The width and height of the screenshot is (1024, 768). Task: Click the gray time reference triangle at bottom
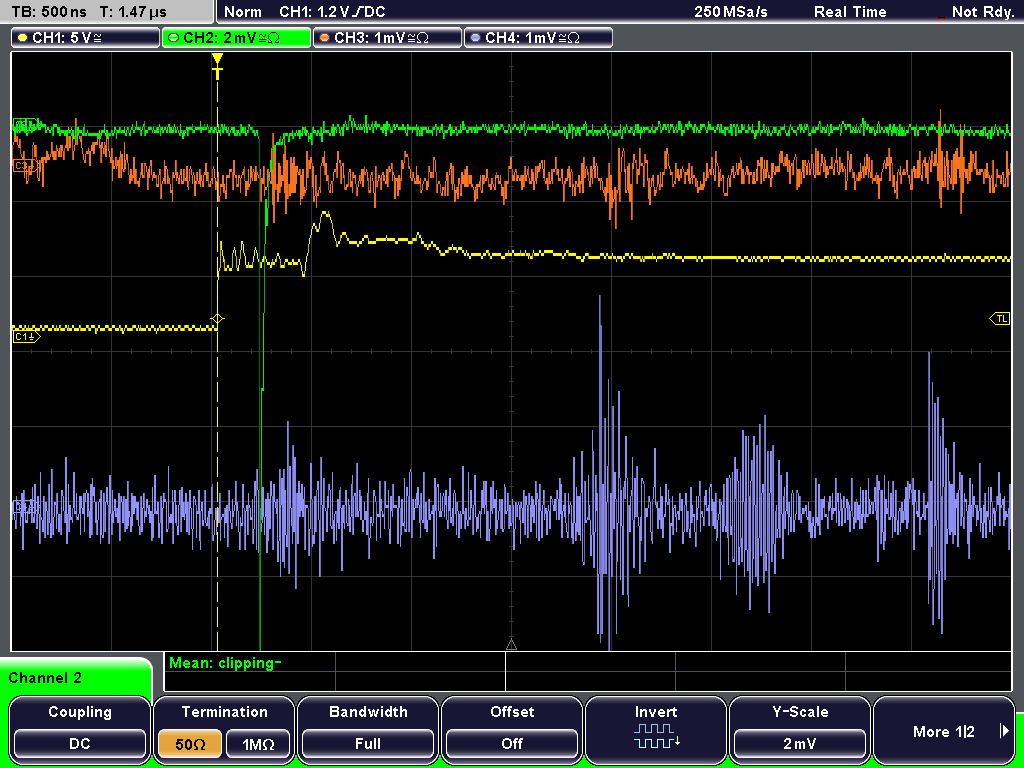click(x=511, y=645)
